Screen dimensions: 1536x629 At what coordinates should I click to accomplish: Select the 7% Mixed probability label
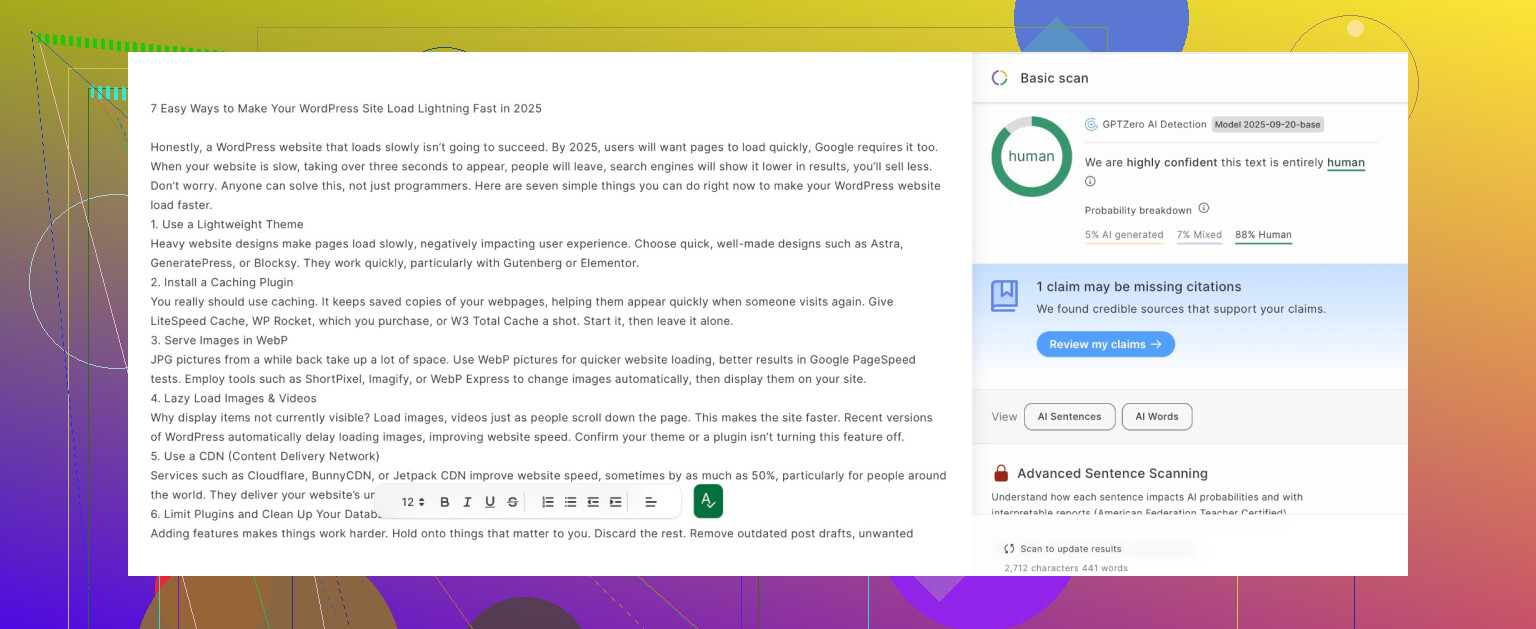pos(1199,235)
